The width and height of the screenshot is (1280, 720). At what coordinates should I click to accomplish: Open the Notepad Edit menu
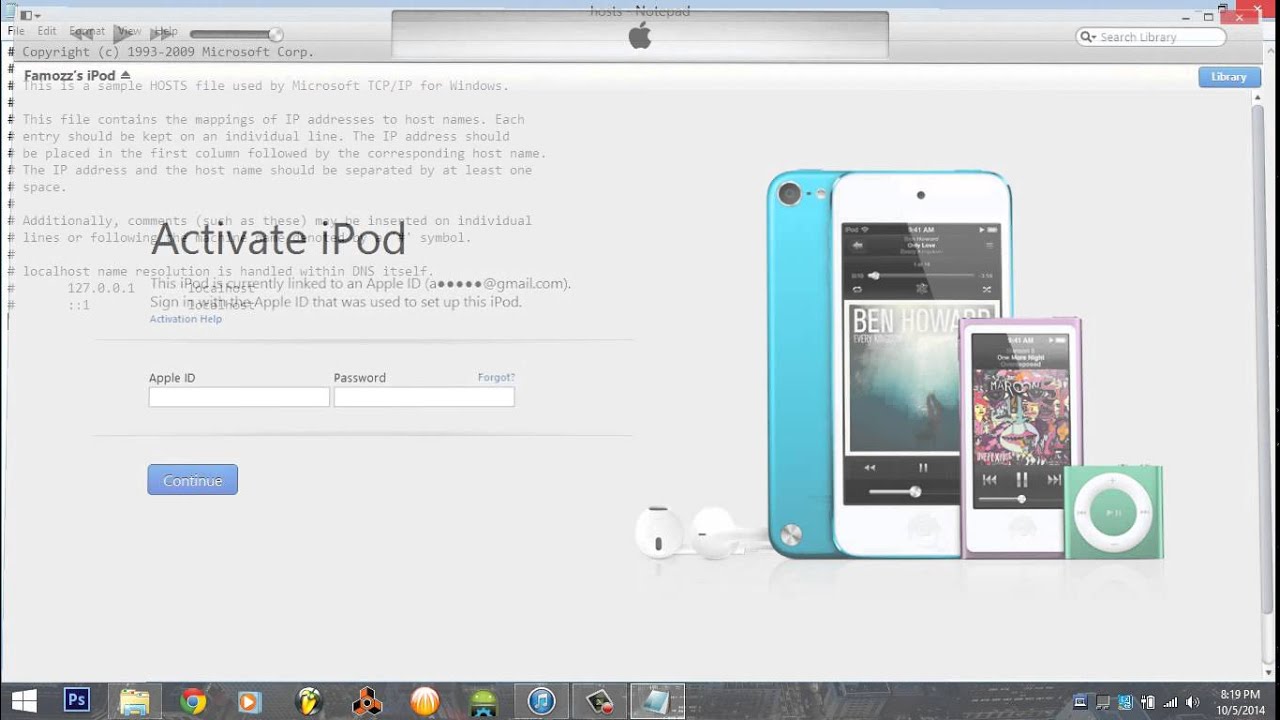click(47, 31)
